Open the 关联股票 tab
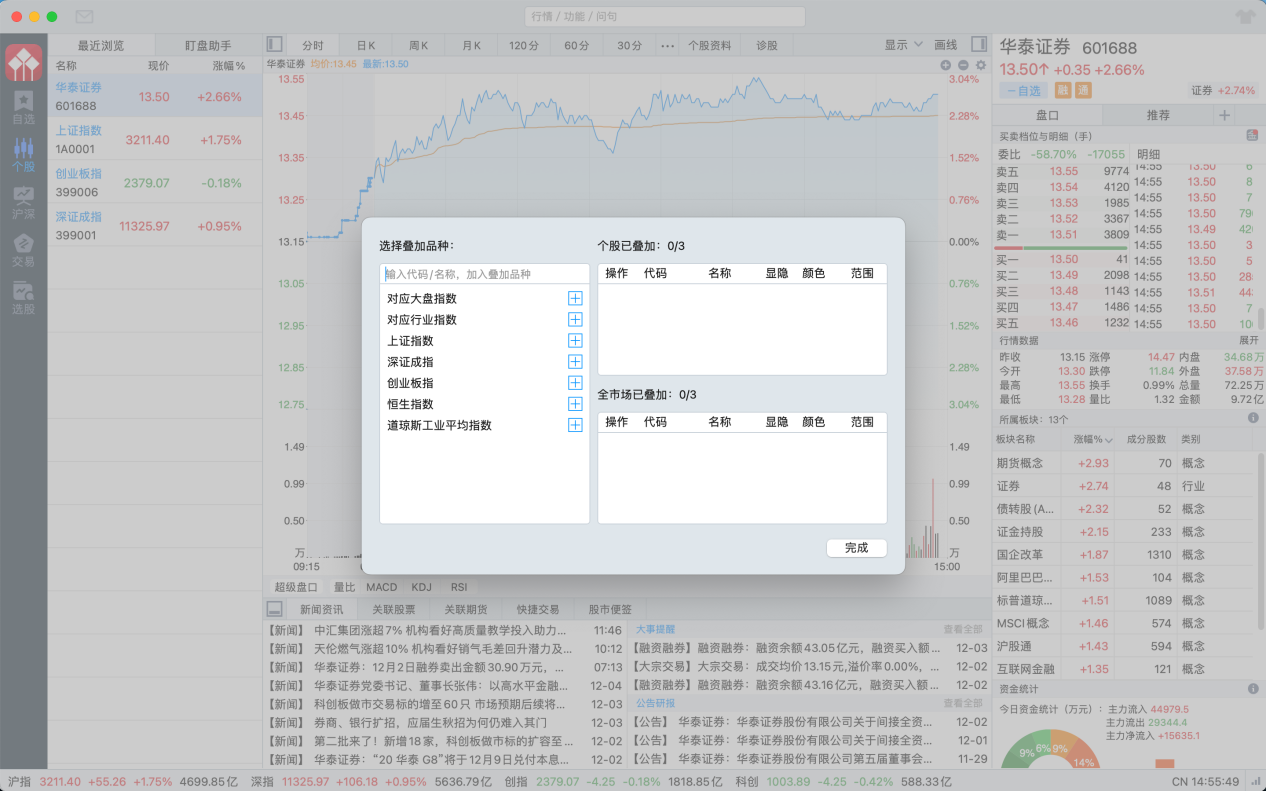Viewport: 1266px width, 791px height. (x=393, y=609)
